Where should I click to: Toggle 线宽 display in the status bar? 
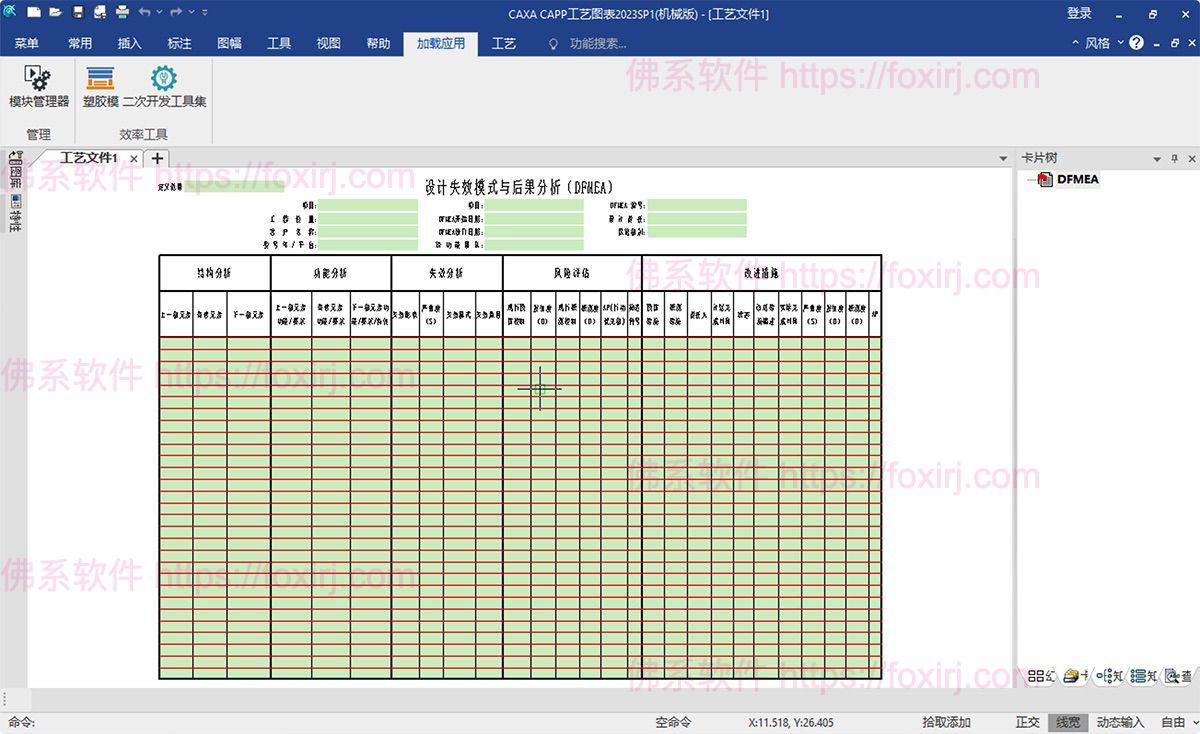point(1066,722)
